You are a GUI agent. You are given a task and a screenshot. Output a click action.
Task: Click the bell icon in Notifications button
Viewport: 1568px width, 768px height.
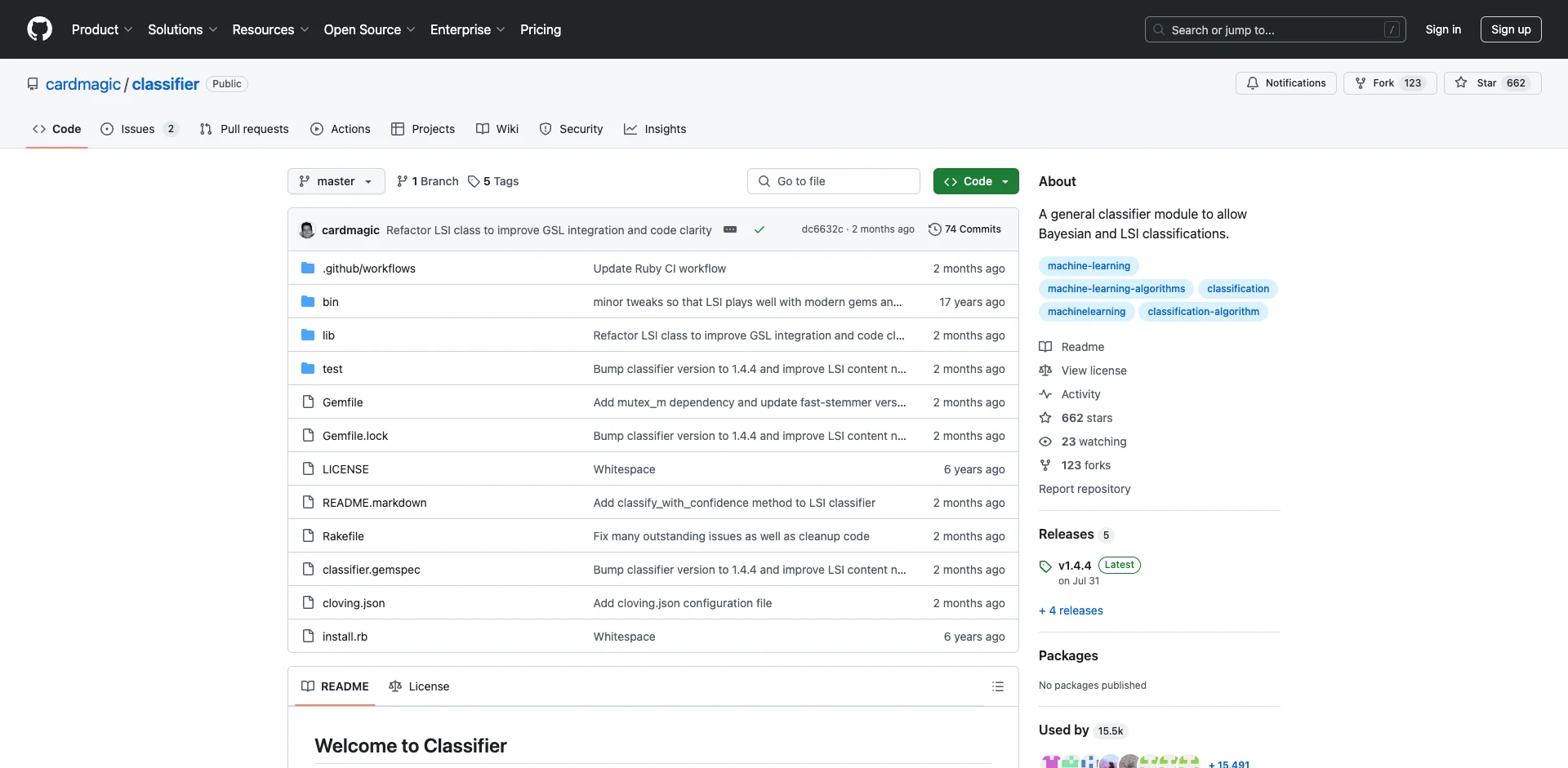coord(1253,83)
